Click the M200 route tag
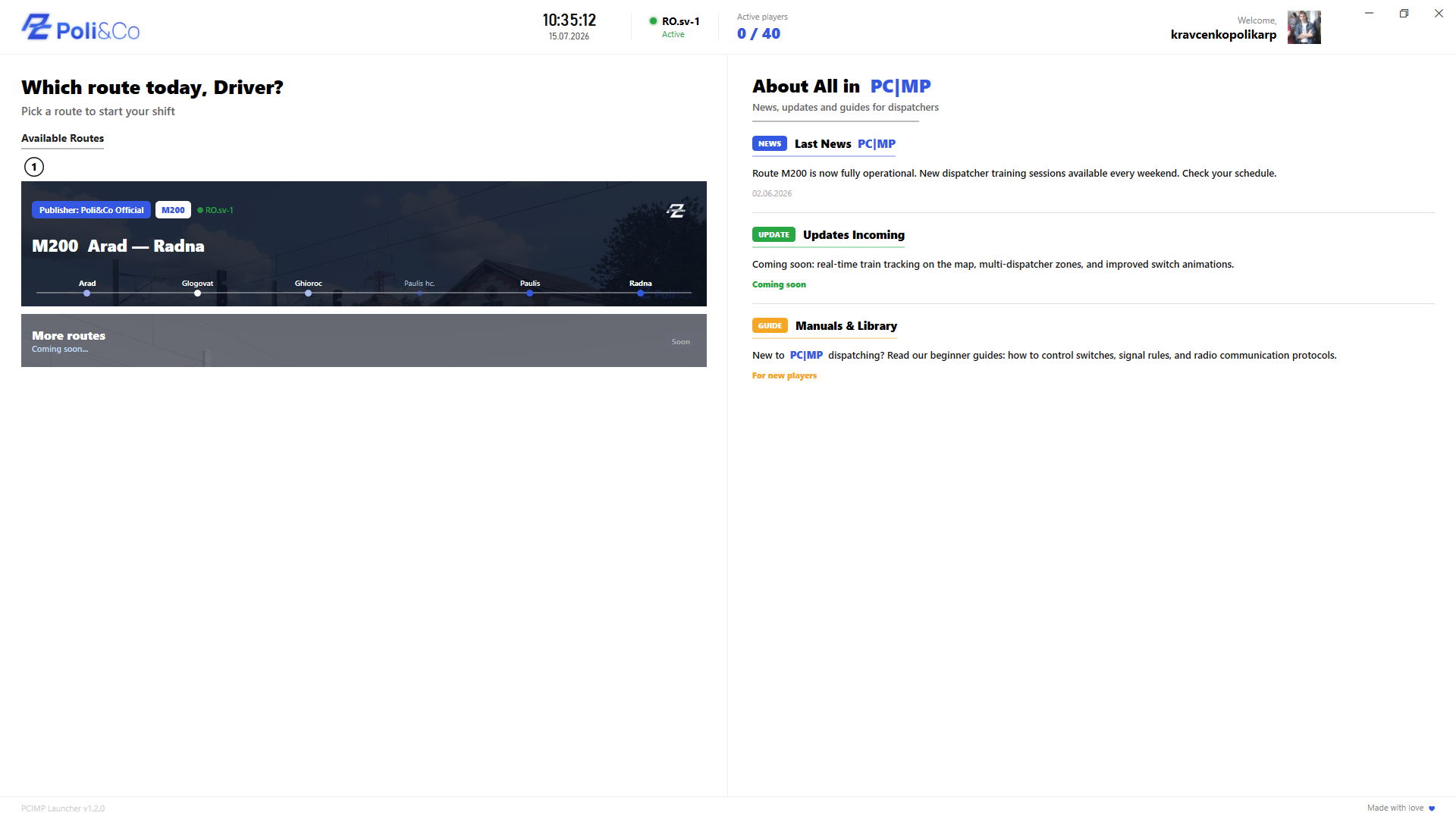1456x819 pixels. 173,210
